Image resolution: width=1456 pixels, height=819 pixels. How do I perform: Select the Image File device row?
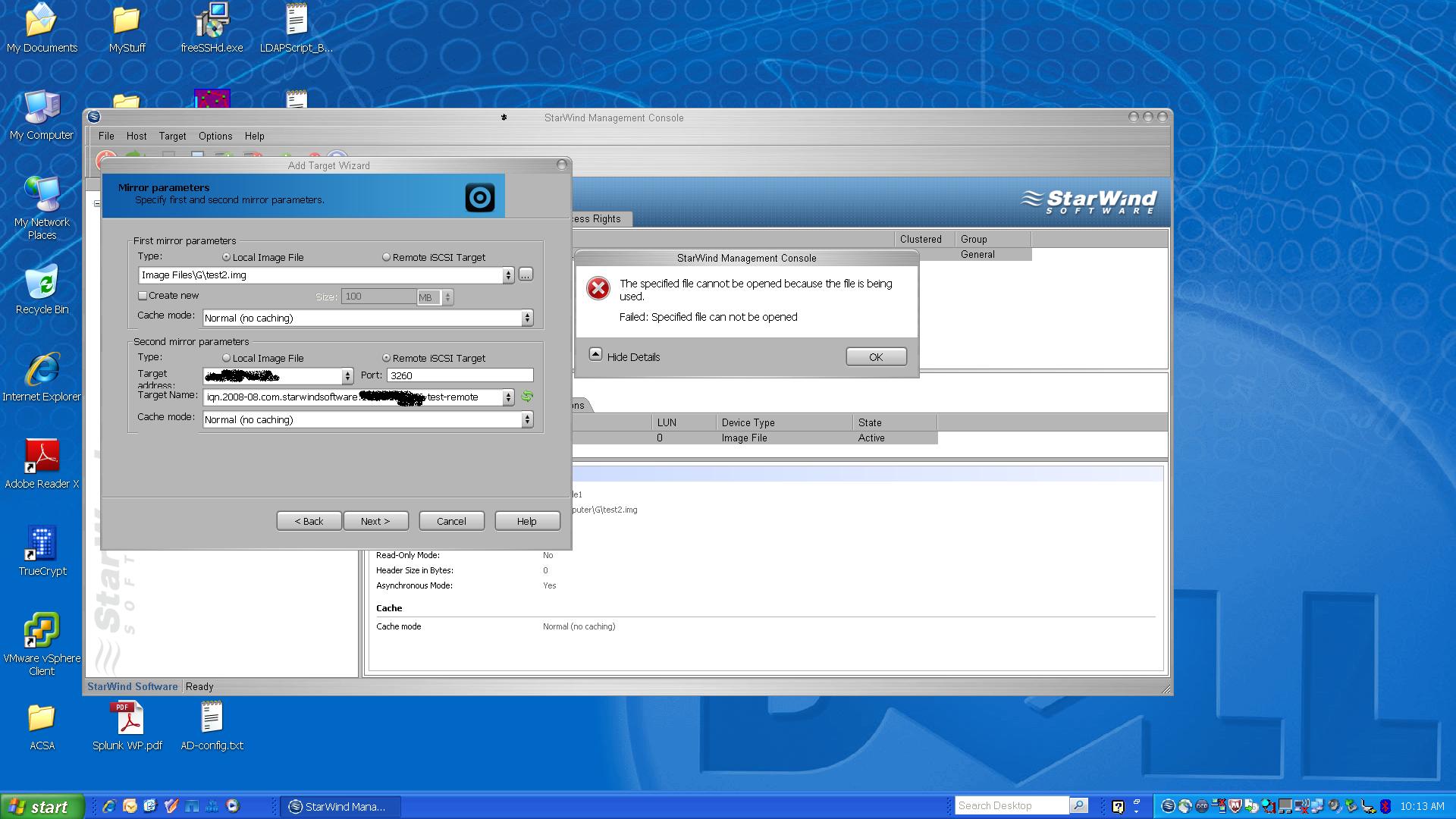pos(755,438)
